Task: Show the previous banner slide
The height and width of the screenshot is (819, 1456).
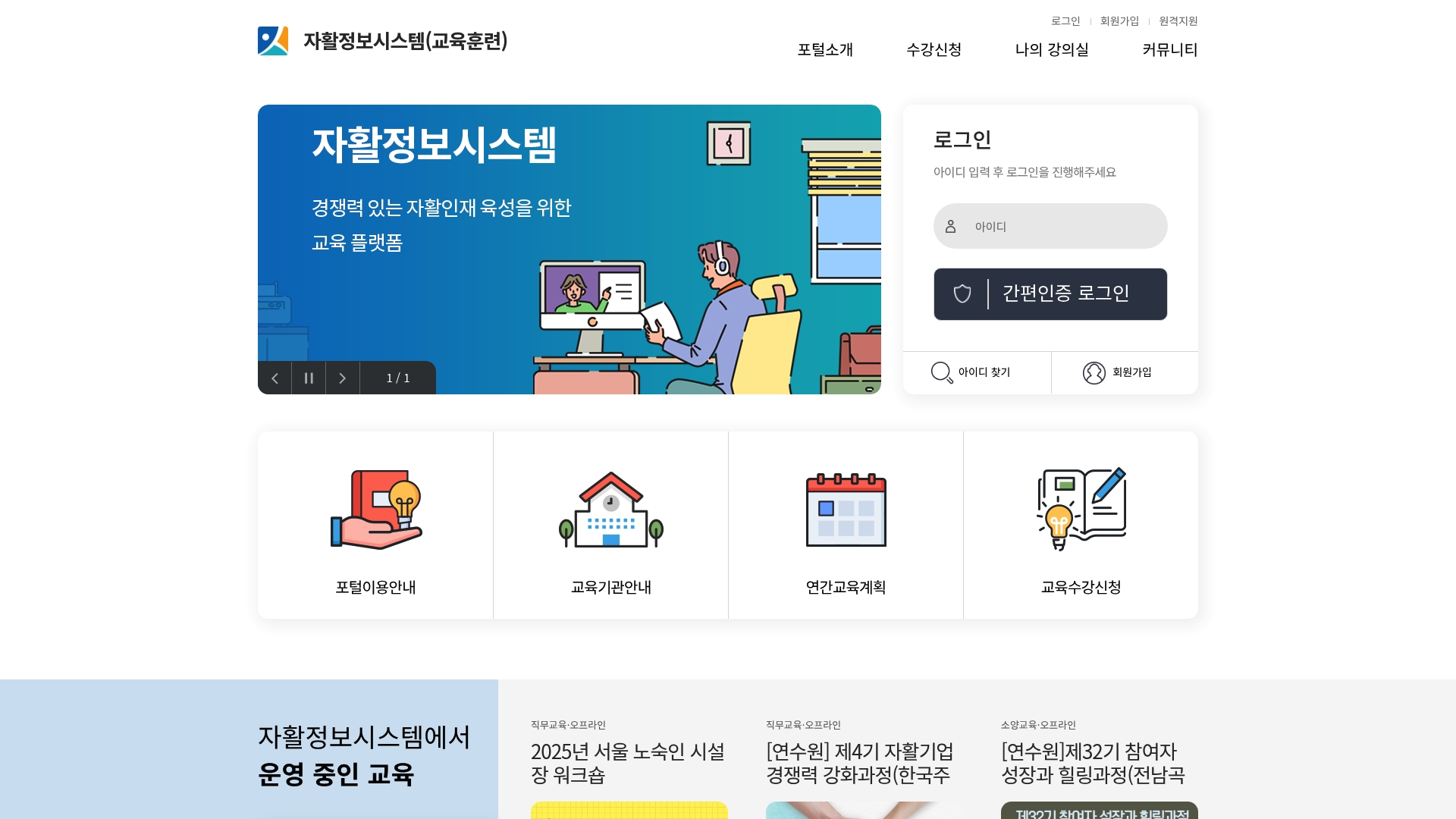Action: (x=275, y=378)
